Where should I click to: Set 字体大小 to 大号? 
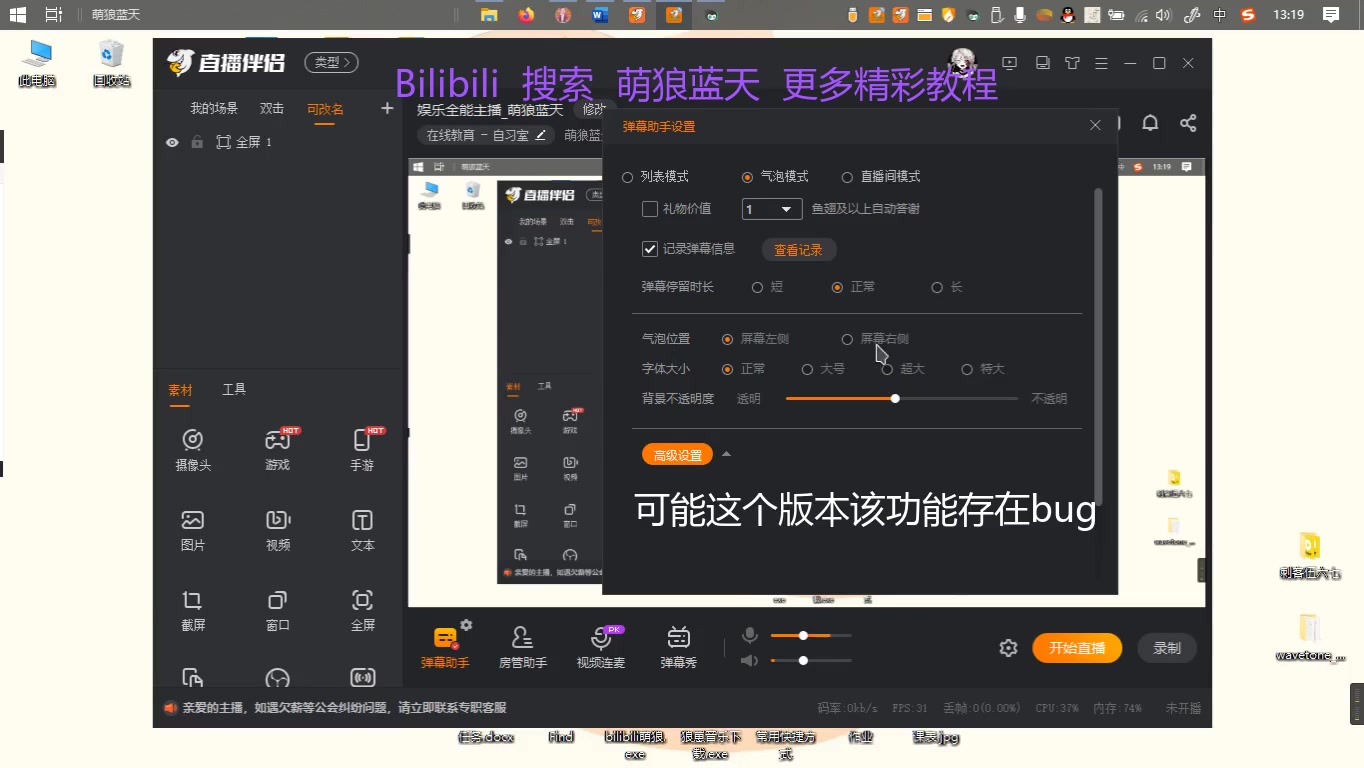click(807, 369)
